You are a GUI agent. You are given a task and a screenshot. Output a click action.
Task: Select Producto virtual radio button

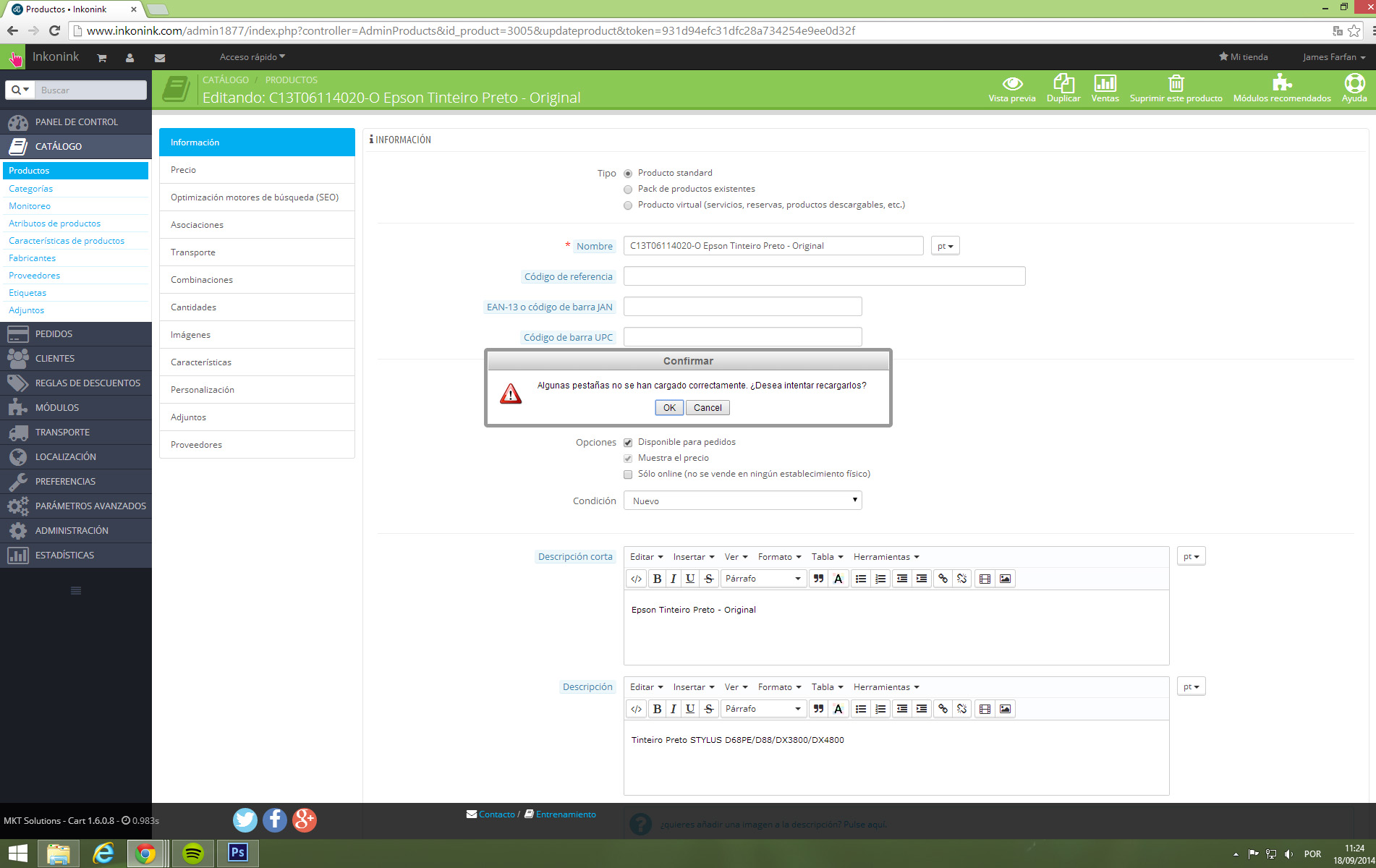pyautogui.click(x=628, y=205)
